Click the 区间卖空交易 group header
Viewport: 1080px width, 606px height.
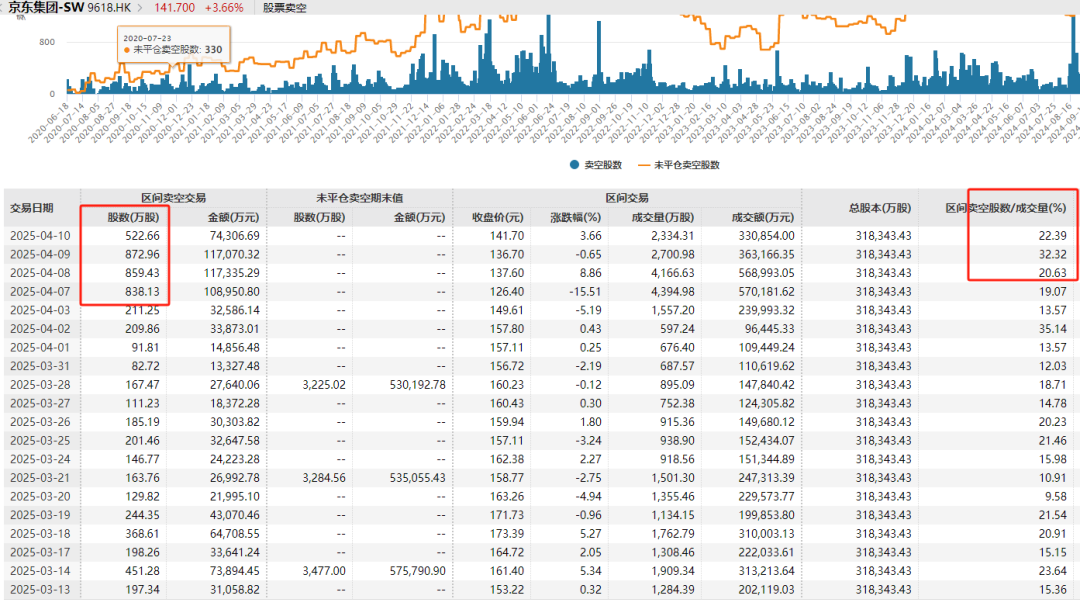pyautogui.click(x=174, y=198)
